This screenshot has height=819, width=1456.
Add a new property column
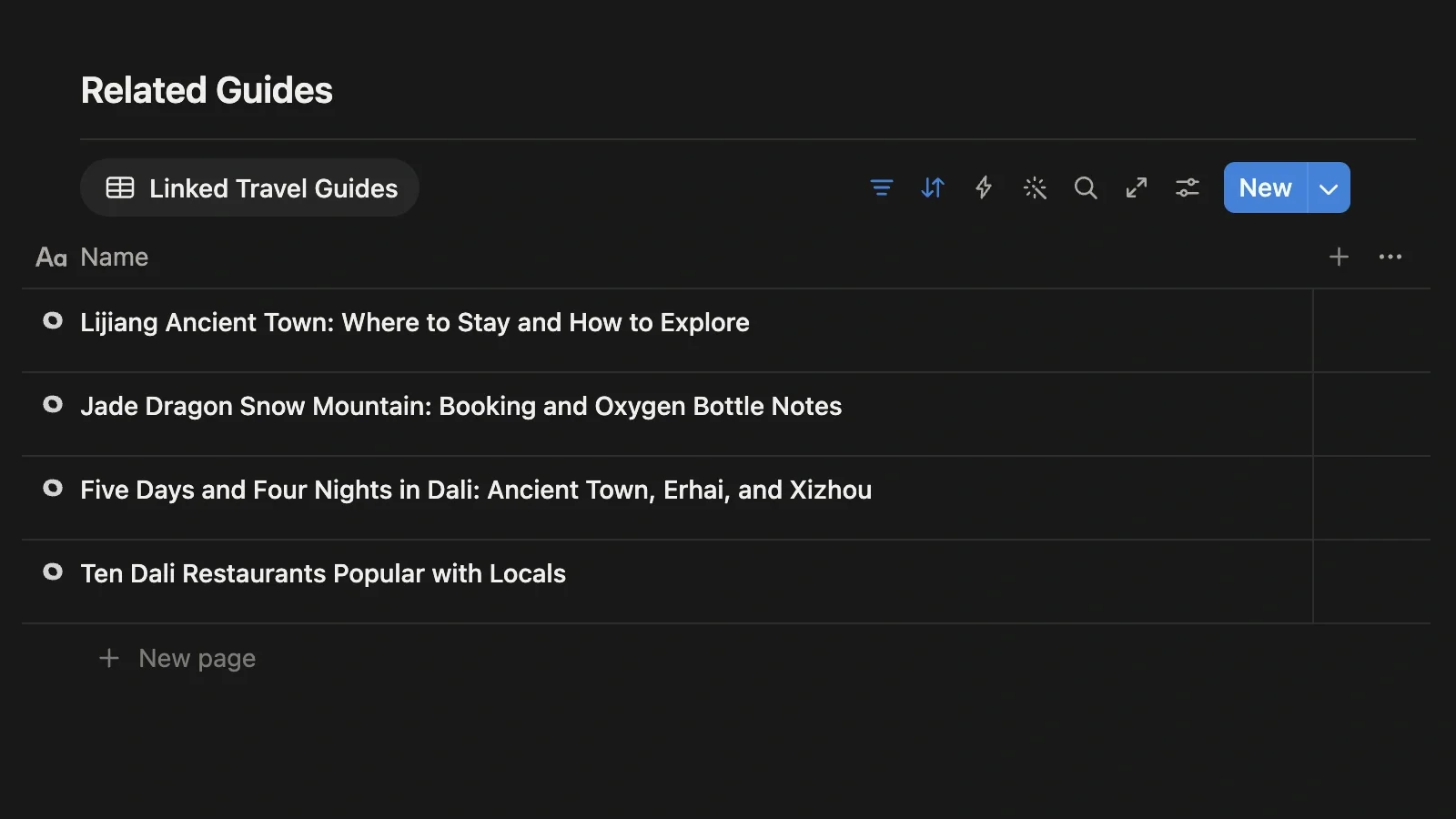click(x=1339, y=257)
